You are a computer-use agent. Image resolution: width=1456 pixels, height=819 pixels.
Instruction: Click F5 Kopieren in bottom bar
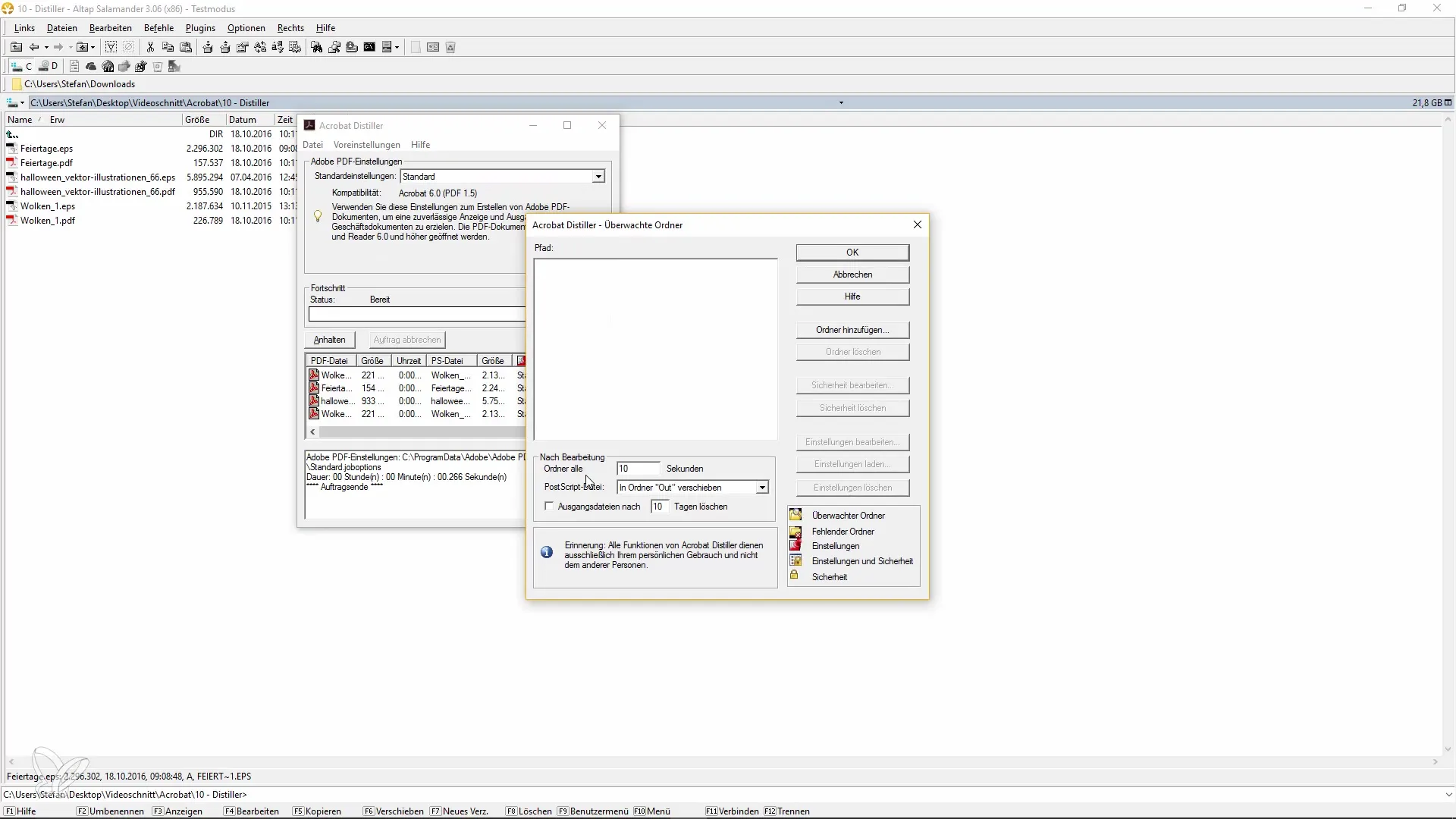pyautogui.click(x=317, y=811)
